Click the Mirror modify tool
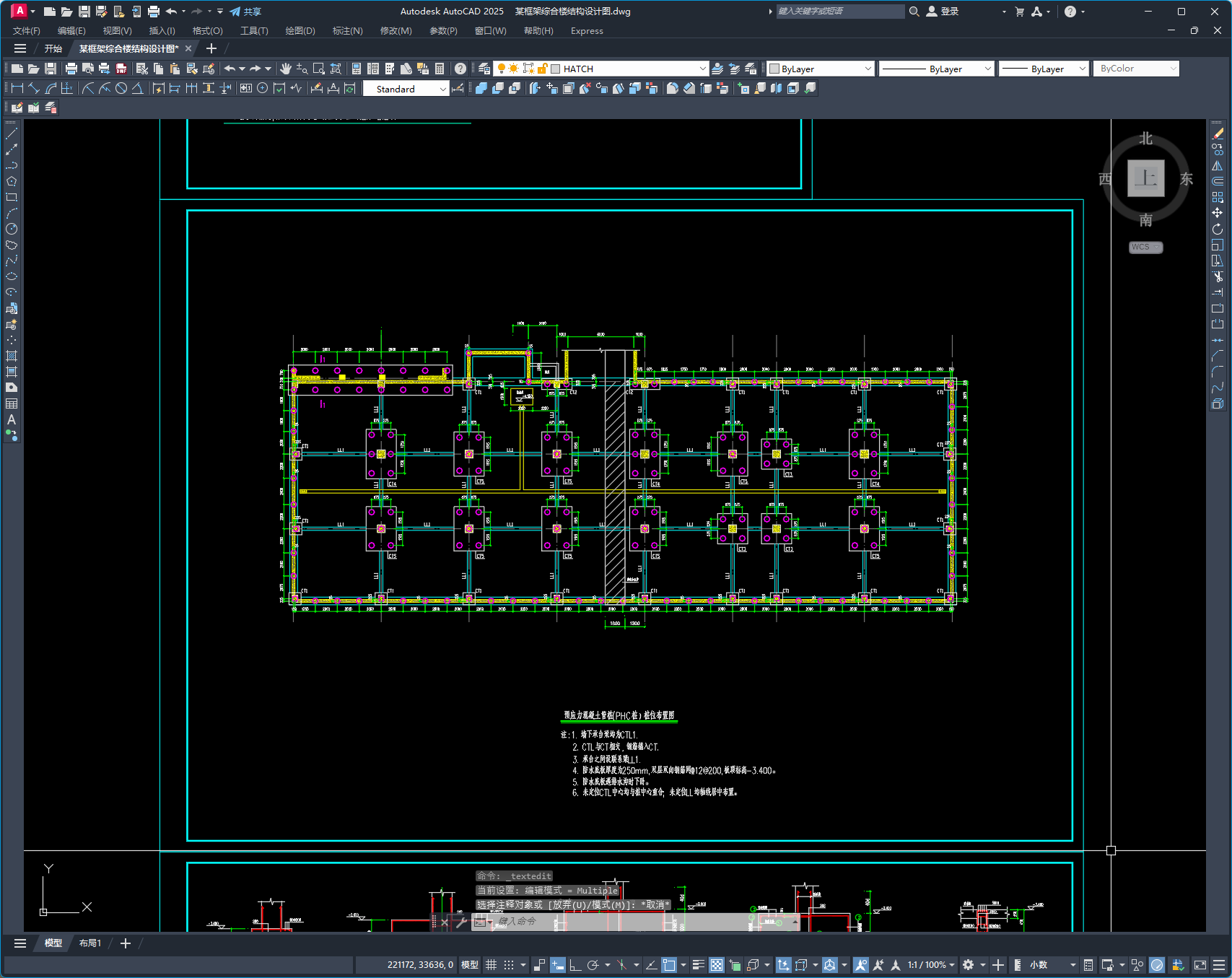Viewport: 1232px width, 978px height. coord(1218,165)
